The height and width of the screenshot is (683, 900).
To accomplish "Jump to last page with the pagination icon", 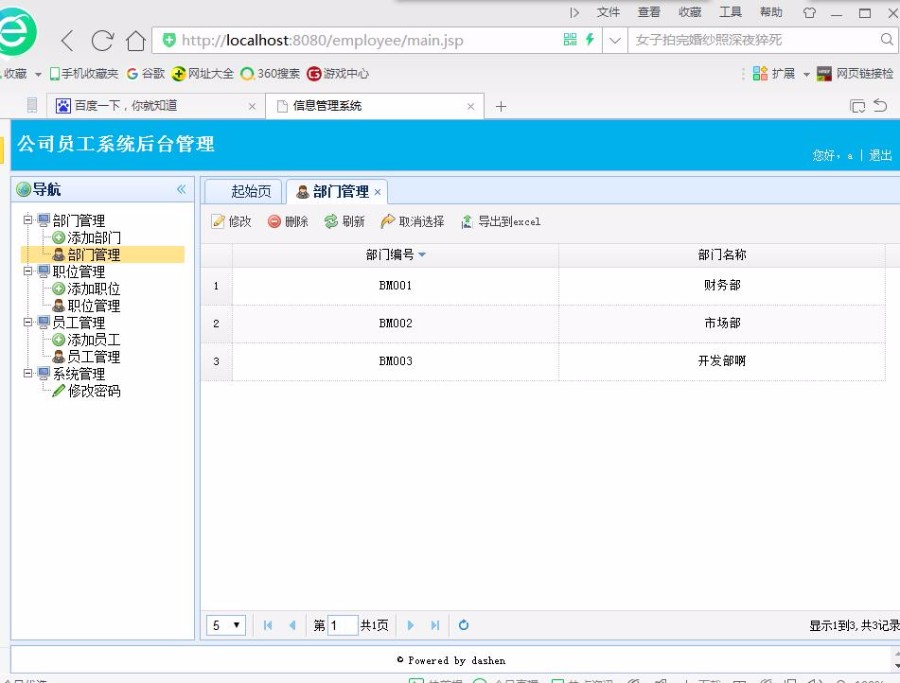I will tap(434, 624).
